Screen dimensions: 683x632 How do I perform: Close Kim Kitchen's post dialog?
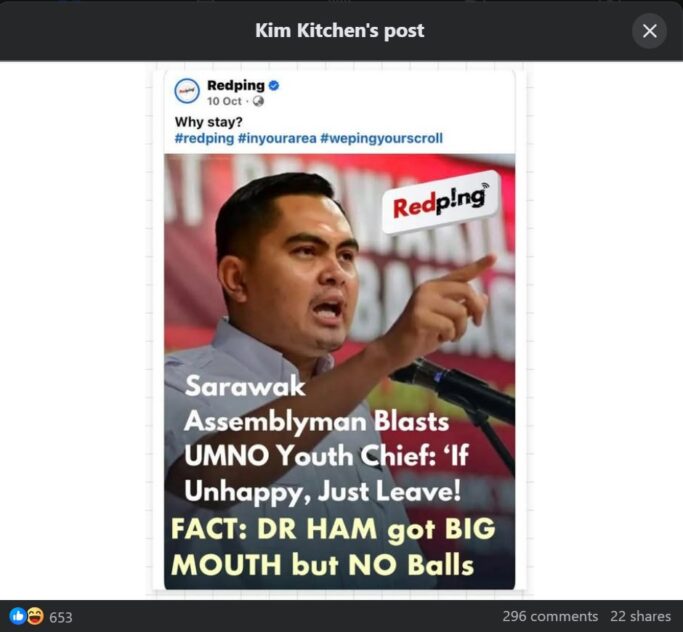649,31
